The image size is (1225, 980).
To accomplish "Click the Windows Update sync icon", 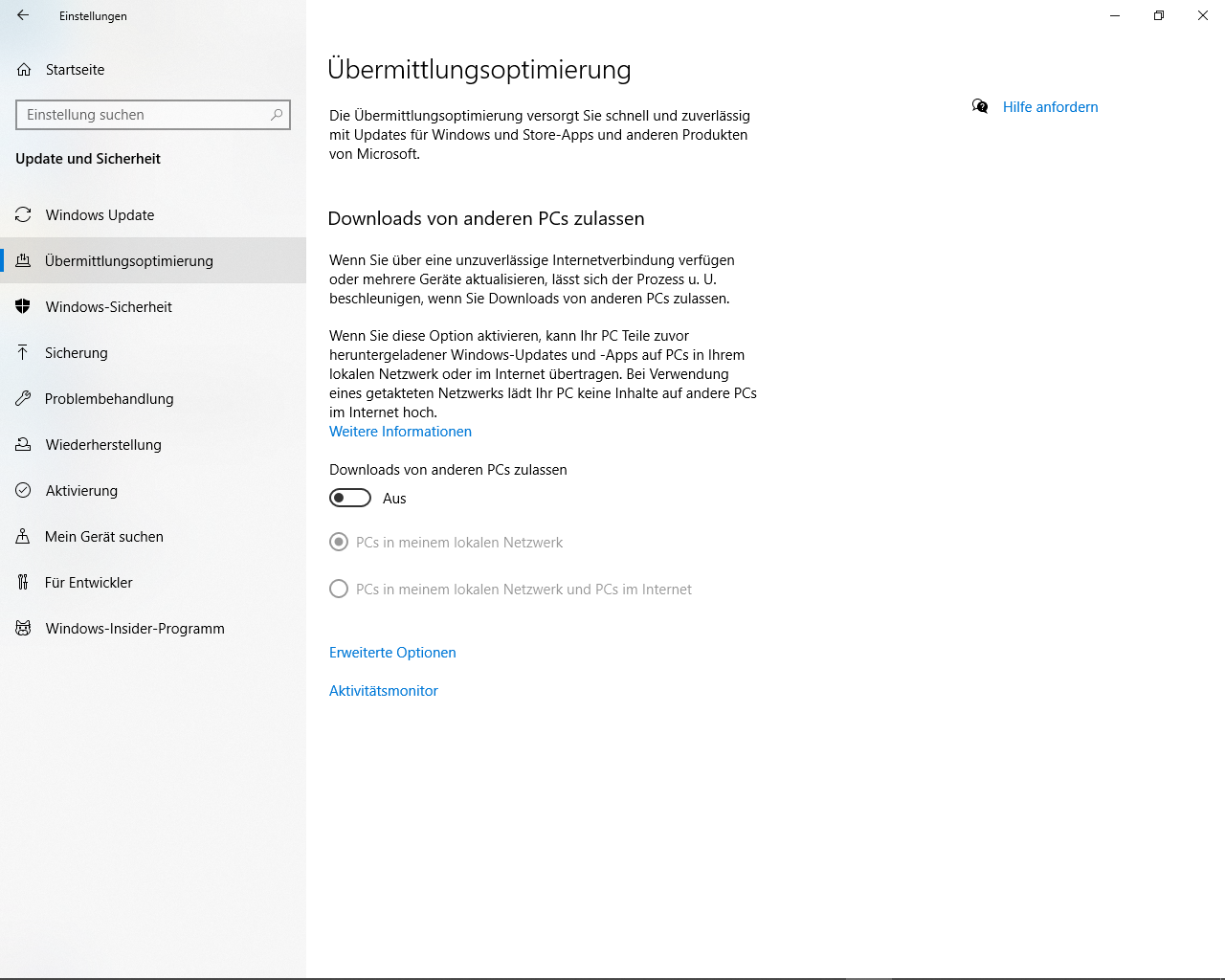I will 24,214.
